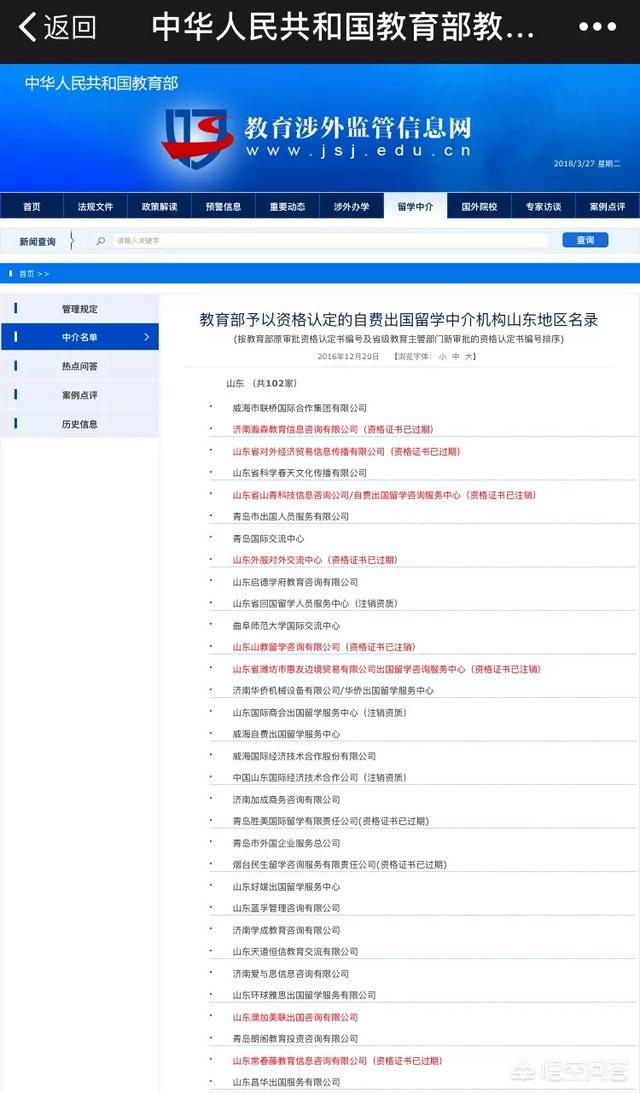Set browsing font size to 小
The image size is (640, 1093).
pyautogui.click(x=442, y=356)
